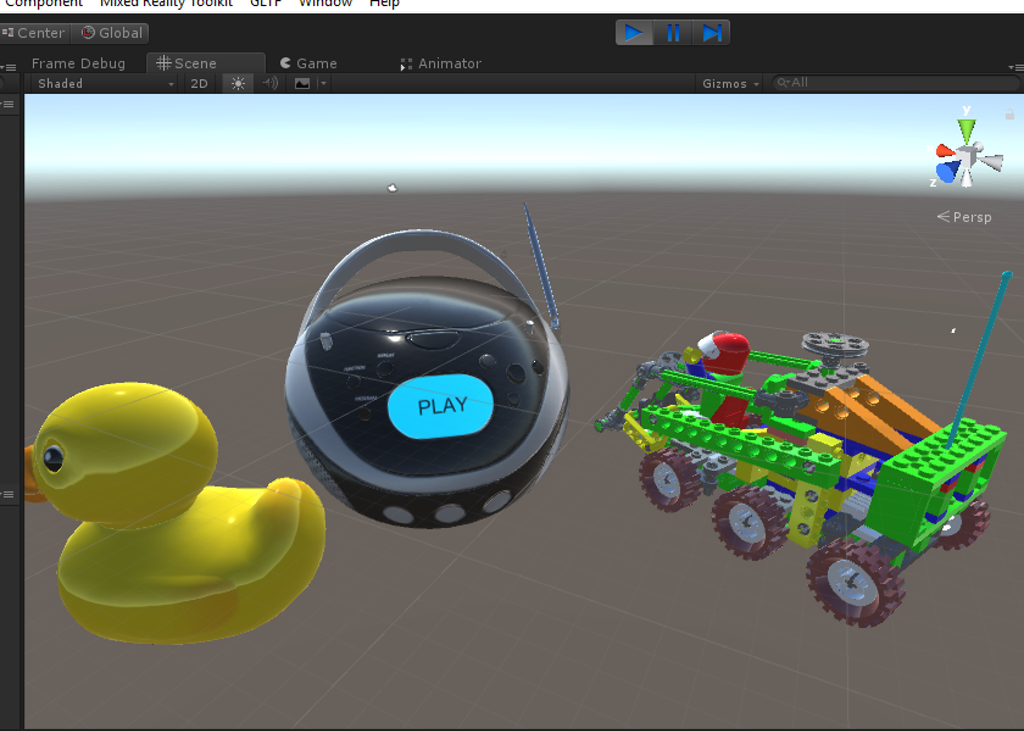The image size is (1024, 731).
Task: Click the visual effects image icon
Action: tap(305, 83)
